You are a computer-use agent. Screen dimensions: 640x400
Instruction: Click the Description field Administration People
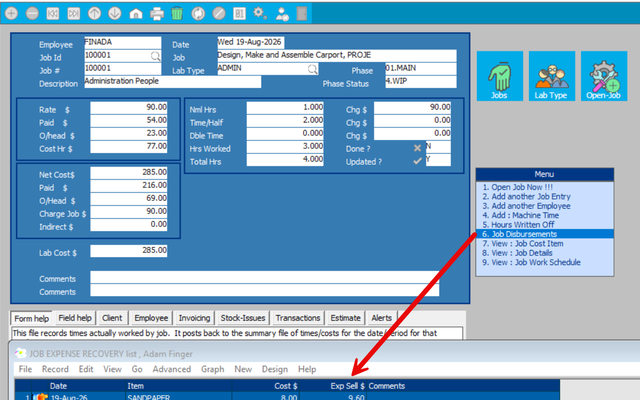pyautogui.click(x=172, y=82)
